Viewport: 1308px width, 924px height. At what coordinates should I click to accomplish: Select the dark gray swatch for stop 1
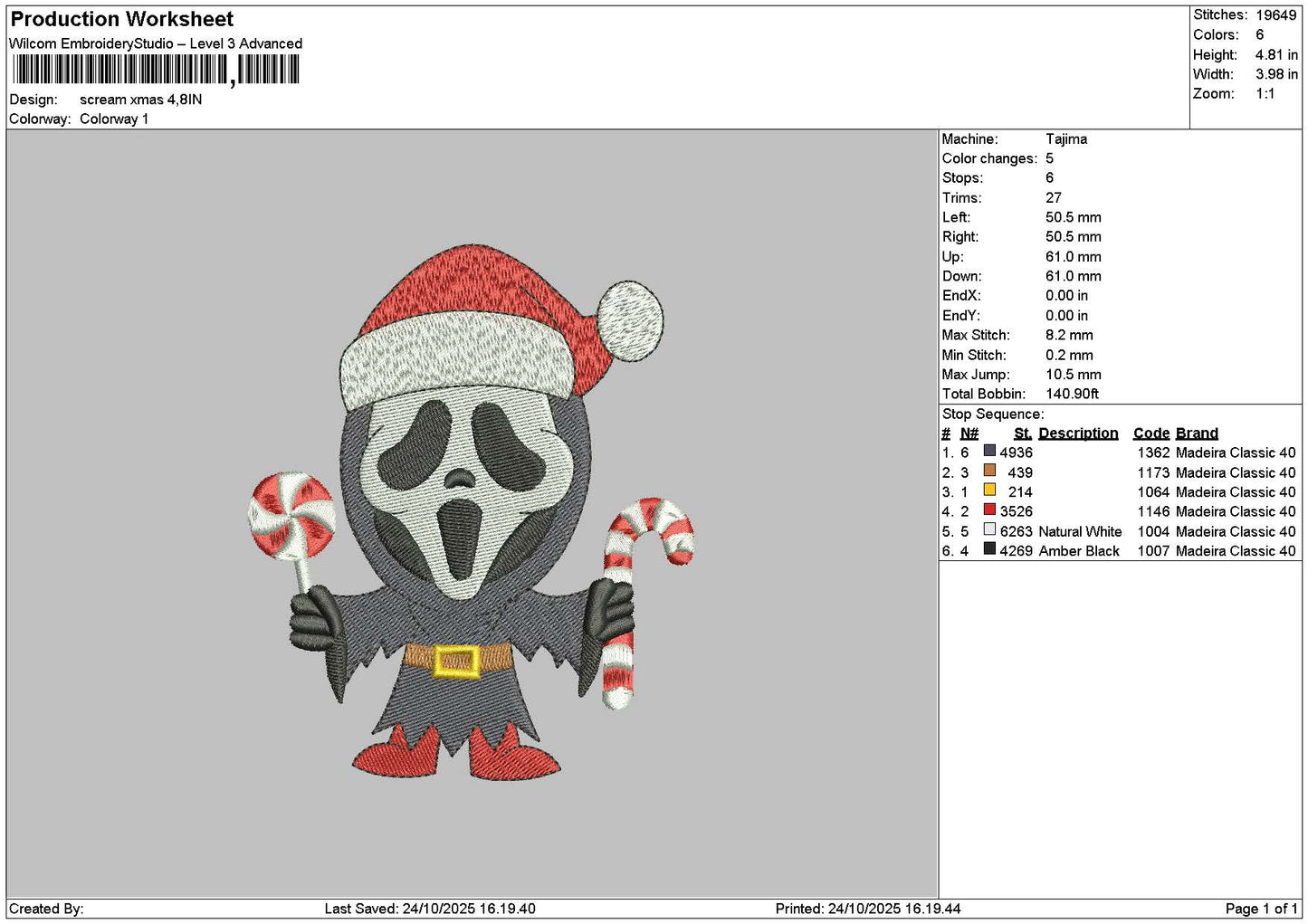pyautogui.click(x=989, y=451)
